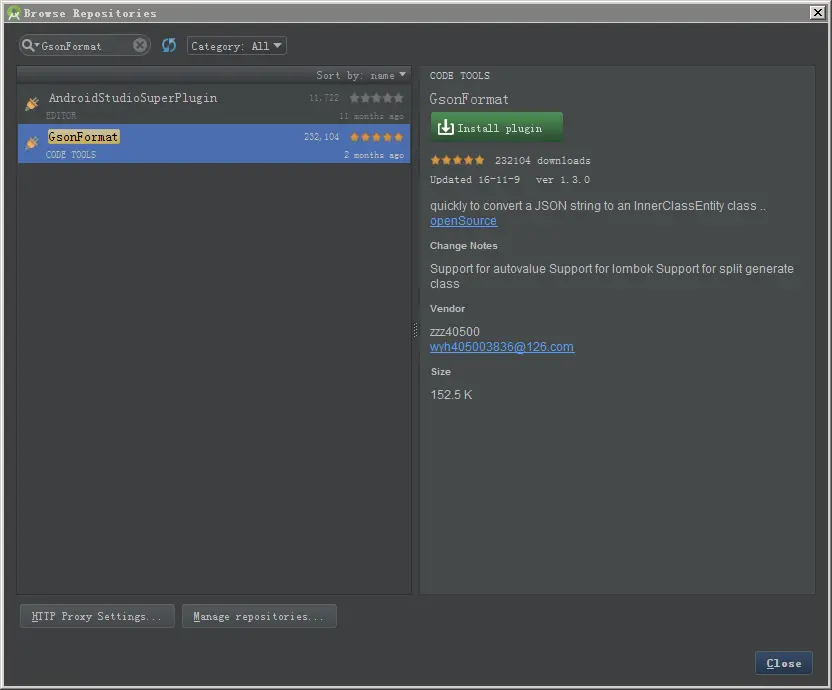Click star rating in GsonFormat list row
832x690 pixels.
[376, 137]
